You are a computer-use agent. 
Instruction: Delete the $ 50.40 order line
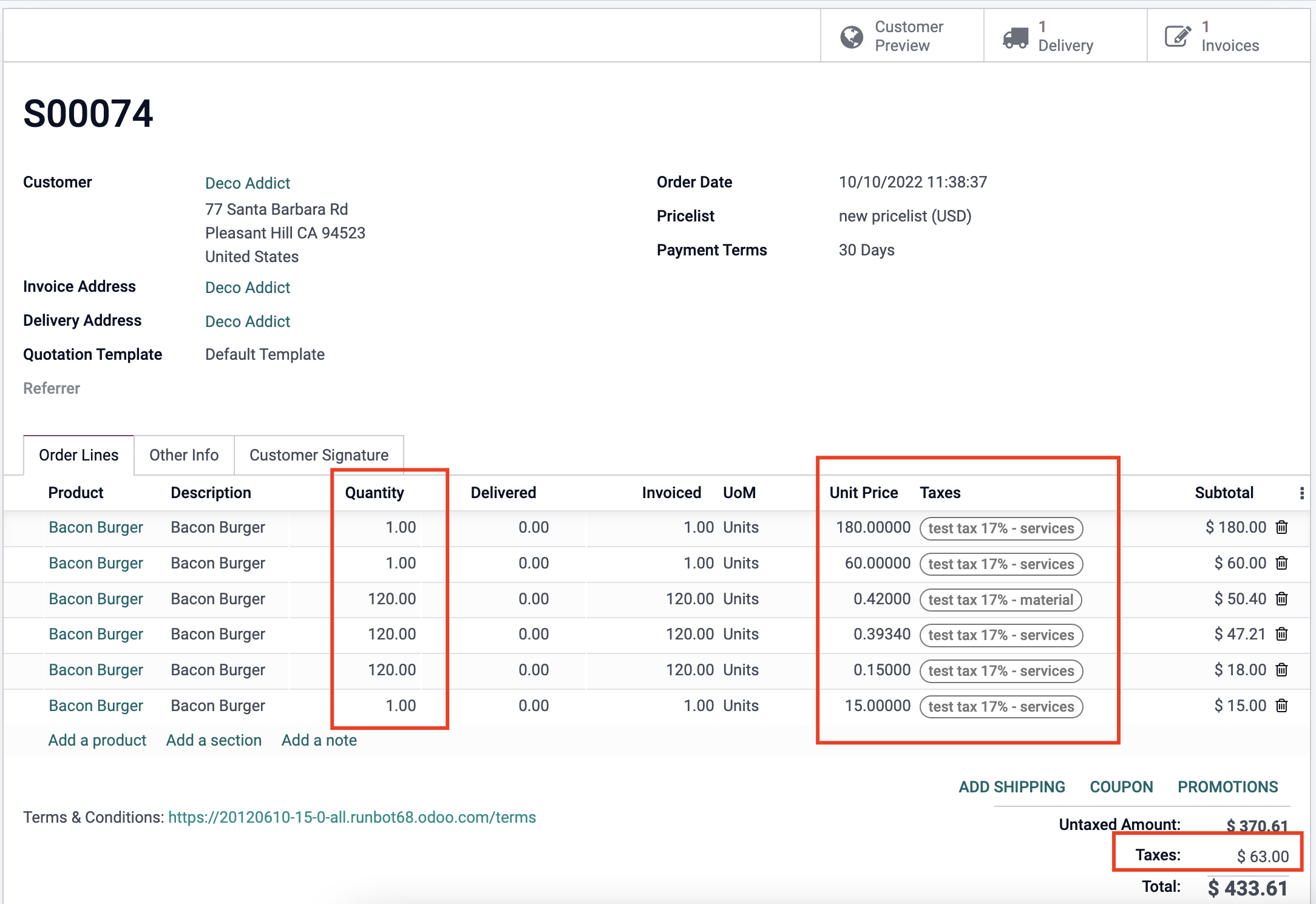[1281, 599]
